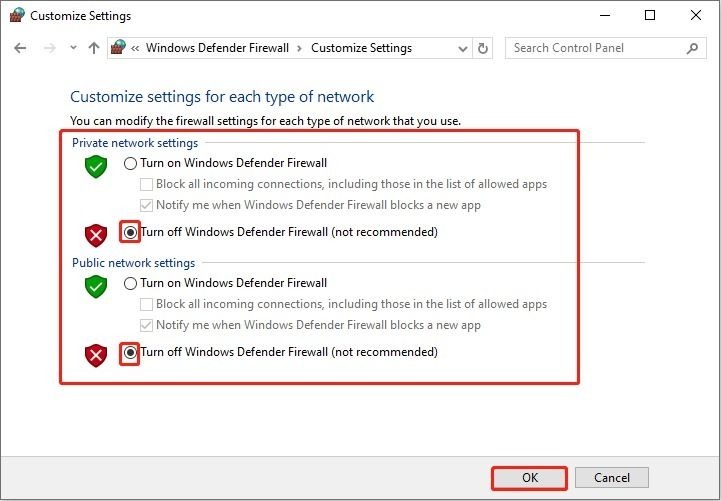Select Turn off Firewall for Public network
The image size is (721, 501).
click(130, 352)
